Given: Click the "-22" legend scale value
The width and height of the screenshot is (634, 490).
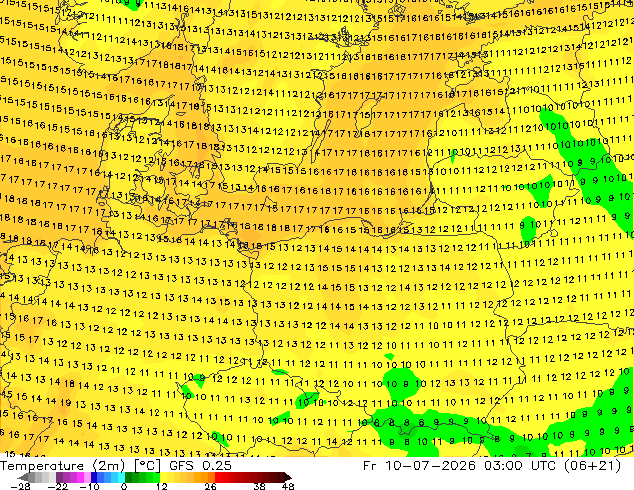Looking at the screenshot, I should click(57, 486).
